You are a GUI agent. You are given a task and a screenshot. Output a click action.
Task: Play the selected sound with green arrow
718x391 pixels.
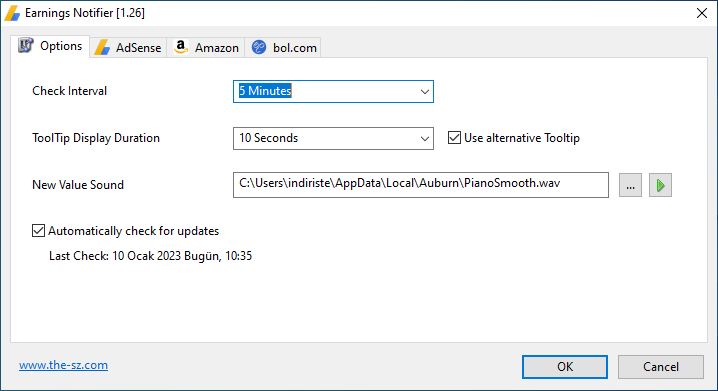pos(660,185)
